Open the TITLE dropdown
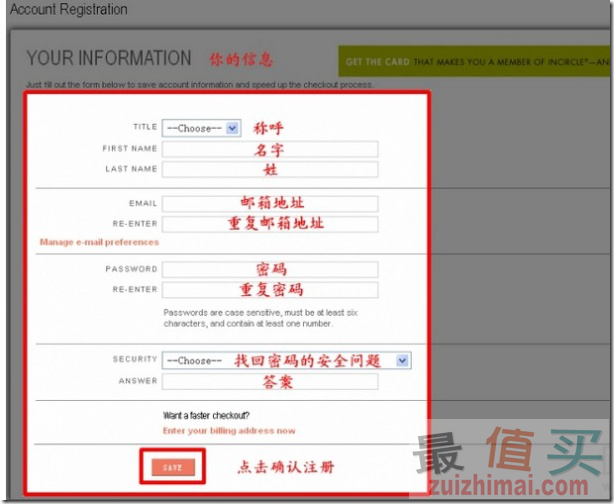614x504 pixels. [201, 128]
